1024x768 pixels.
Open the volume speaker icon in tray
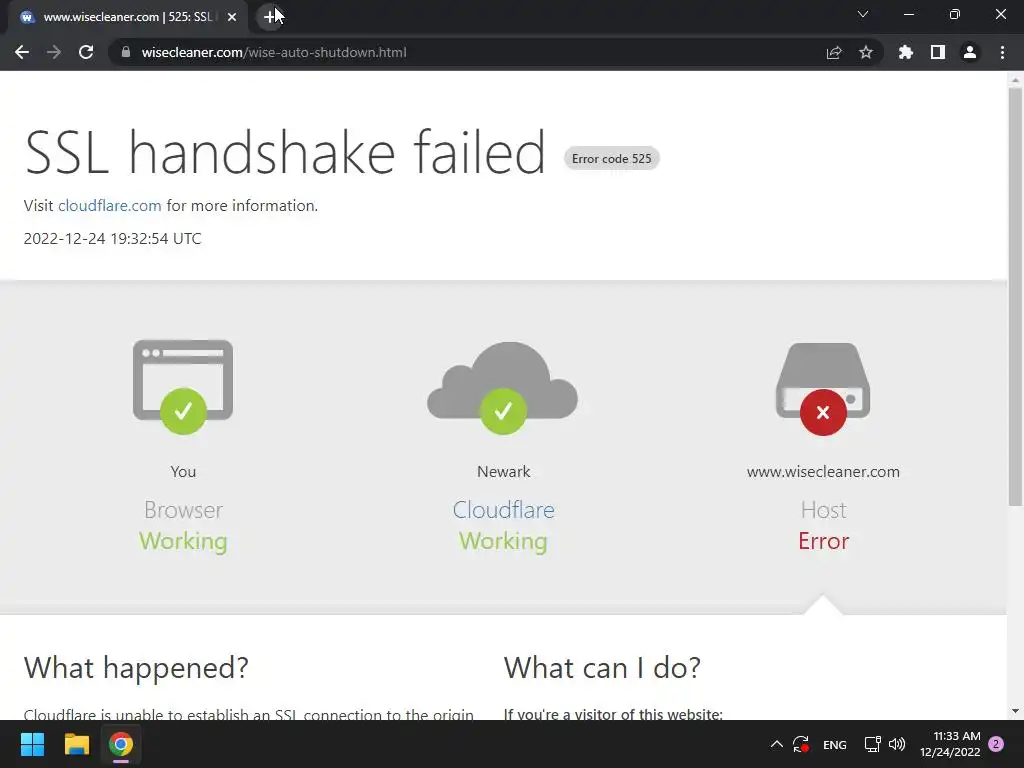[897, 744]
